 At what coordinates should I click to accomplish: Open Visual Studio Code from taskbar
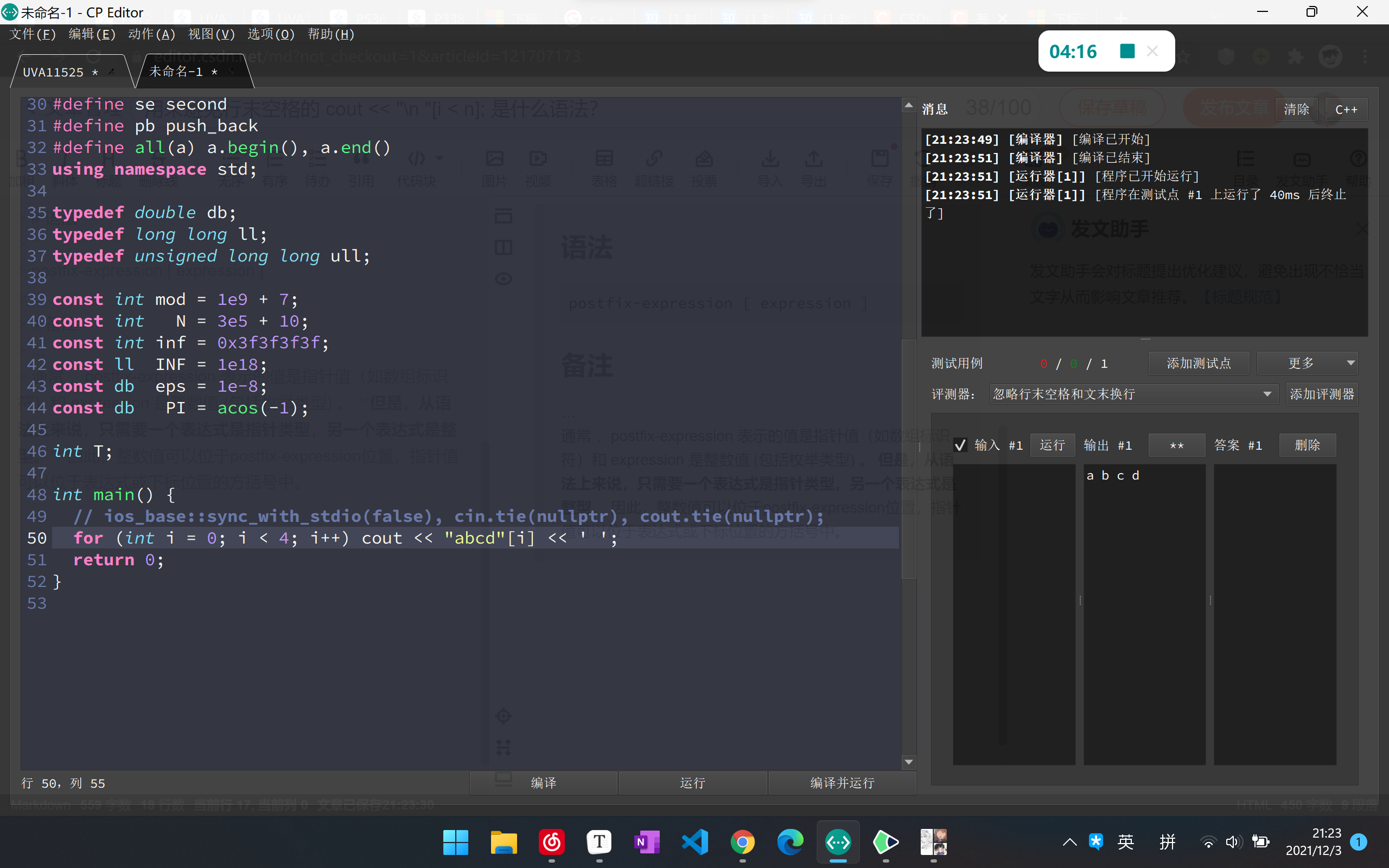pos(694,842)
